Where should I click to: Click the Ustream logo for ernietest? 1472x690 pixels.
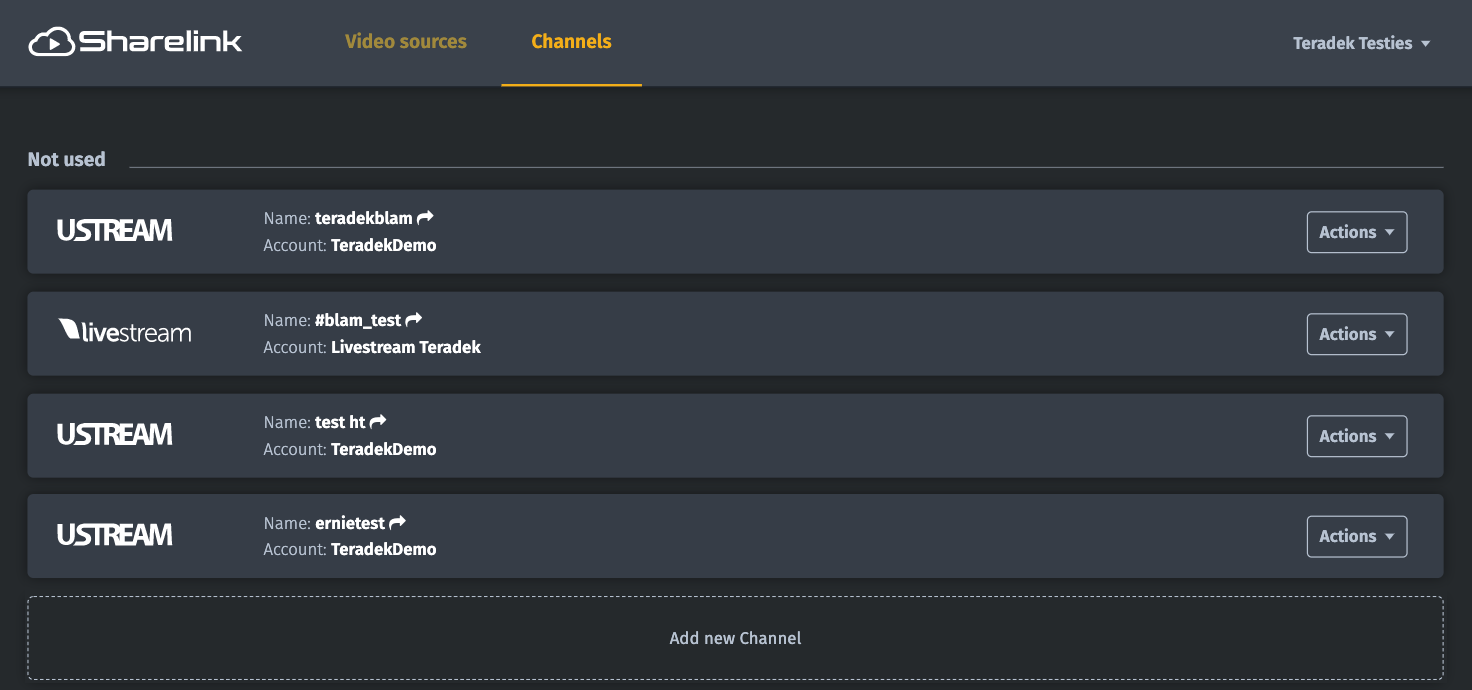(x=114, y=535)
